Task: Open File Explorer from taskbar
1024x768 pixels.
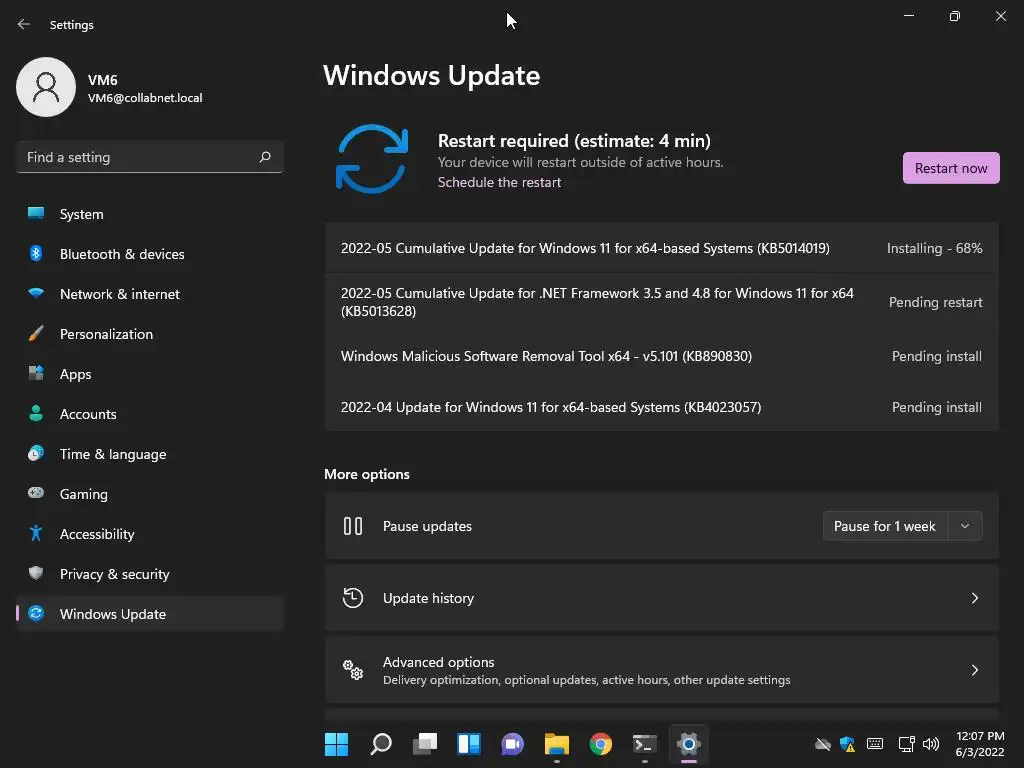Action: point(556,744)
